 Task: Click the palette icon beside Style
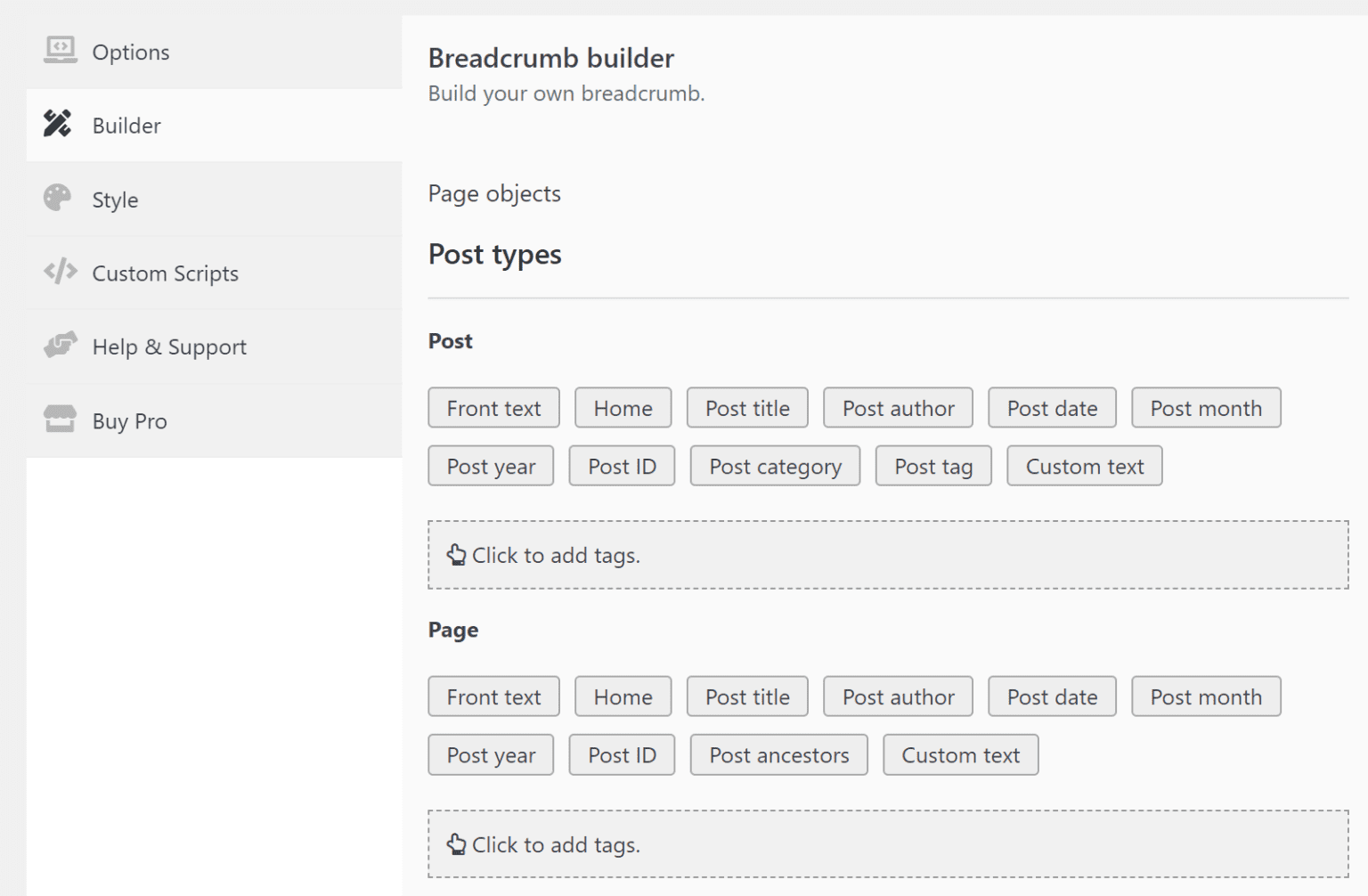[x=57, y=199]
